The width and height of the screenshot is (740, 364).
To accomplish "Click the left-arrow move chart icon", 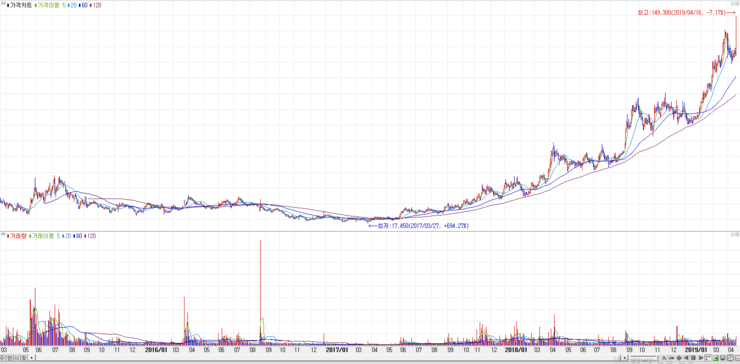I will [686, 358].
